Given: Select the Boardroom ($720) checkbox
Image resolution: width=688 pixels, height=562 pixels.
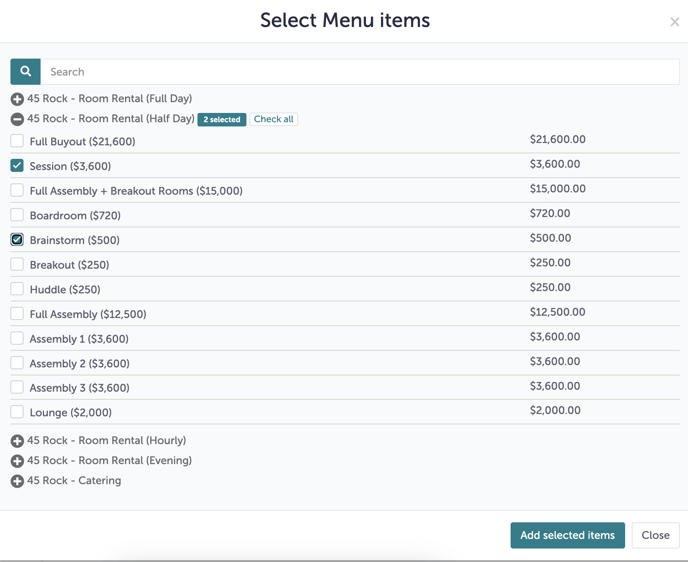Looking at the screenshot, I should tap(17, 215).
